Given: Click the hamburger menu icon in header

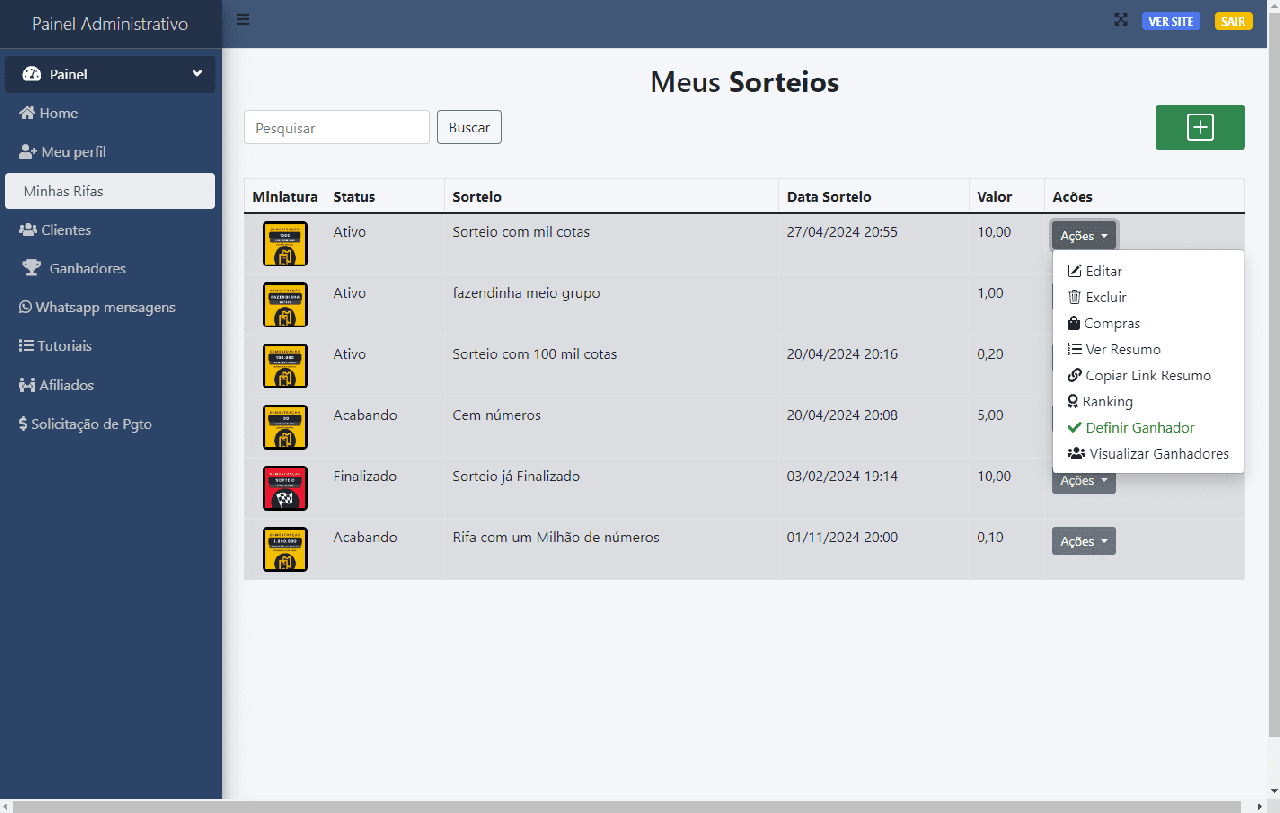Looking at the screenshot, I should pyautogui.click(x=243, y=20).
